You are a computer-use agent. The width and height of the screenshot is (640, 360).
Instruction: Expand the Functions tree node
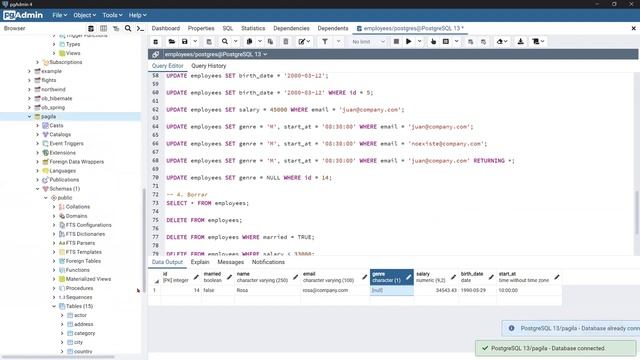(x=54, y=270)
